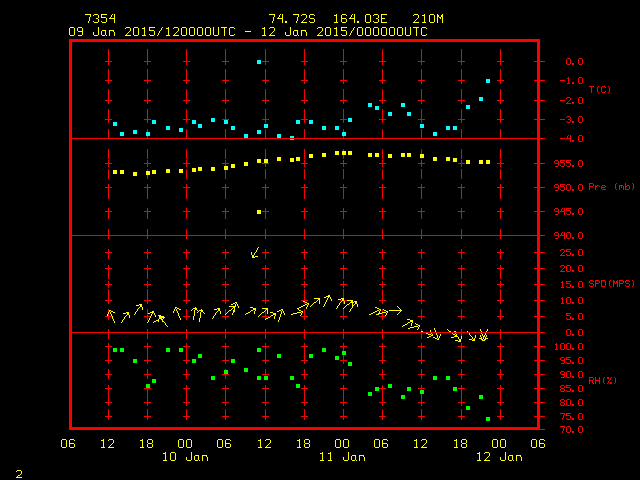This screenshot has height=480, width=640.
Task: Click the outlier yellow pressure point at 945.0
Action: [259, 212]
